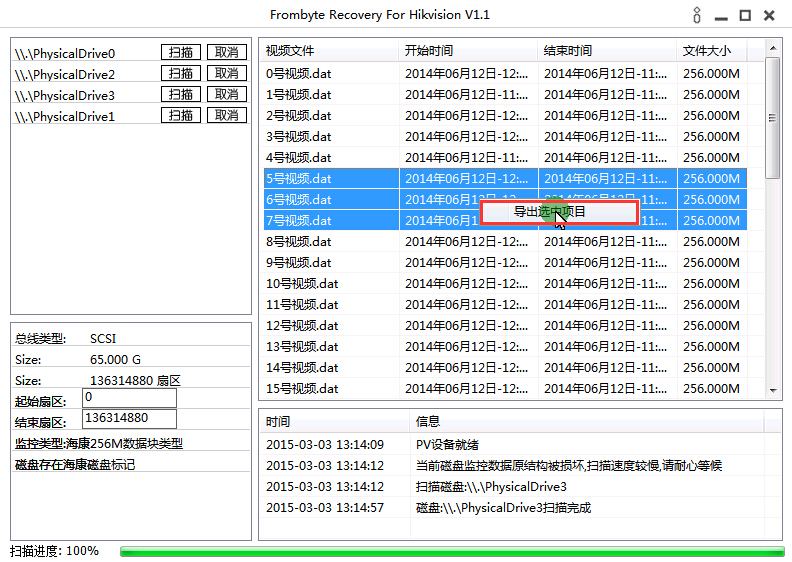
Task: Click the 信息 column header in log
Action: coord(587,422)
